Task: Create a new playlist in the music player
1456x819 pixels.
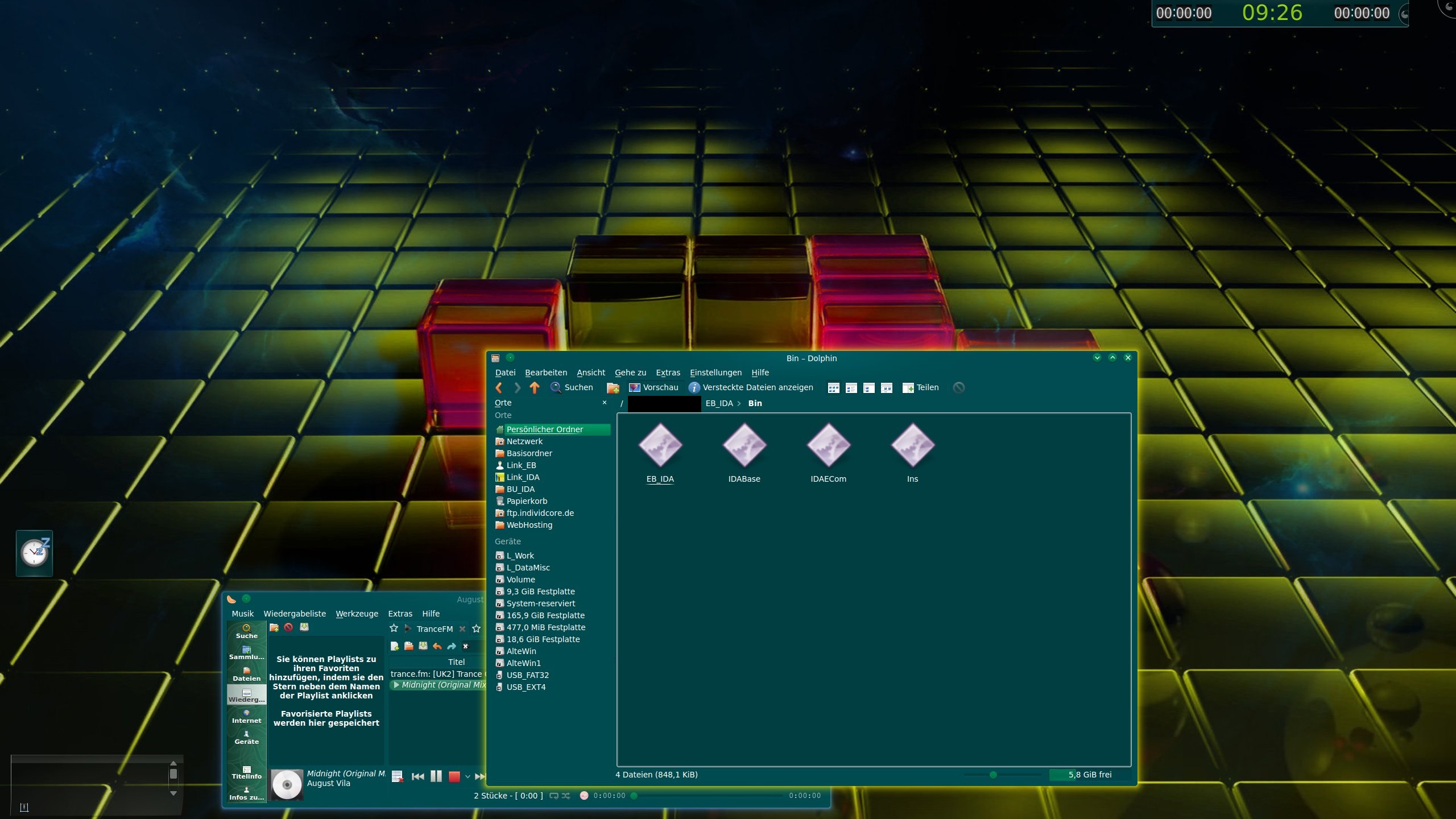Action: click(x=395, y=646)
